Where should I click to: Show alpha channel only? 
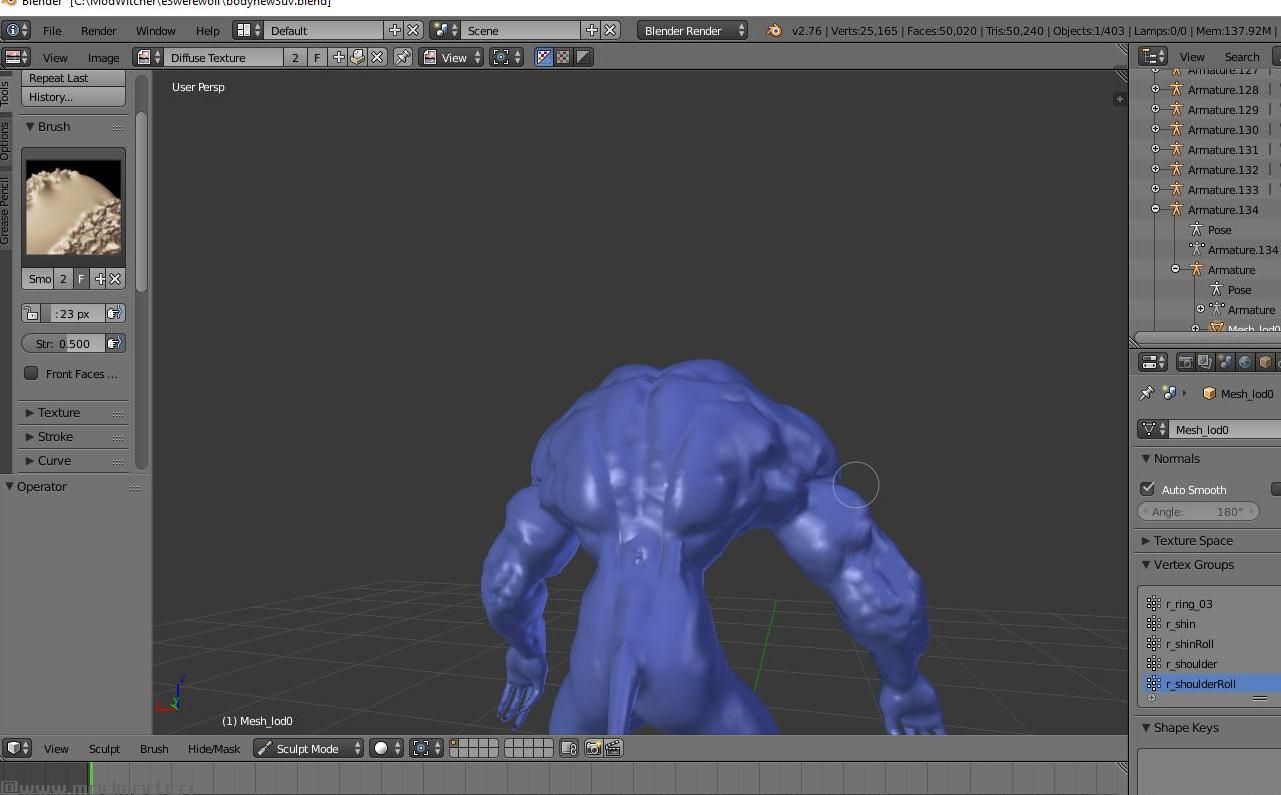pyautogui.click(x=583, y=57)
